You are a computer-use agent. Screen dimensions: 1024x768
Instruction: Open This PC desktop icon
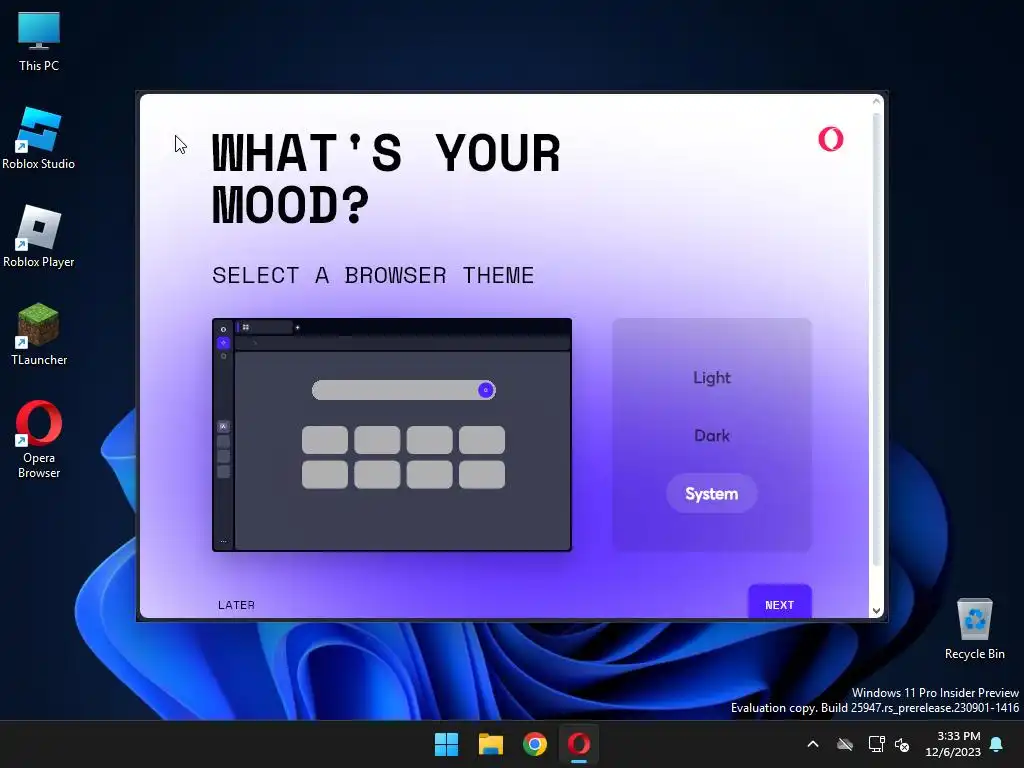pyautogui.click(x=39, y=42)
